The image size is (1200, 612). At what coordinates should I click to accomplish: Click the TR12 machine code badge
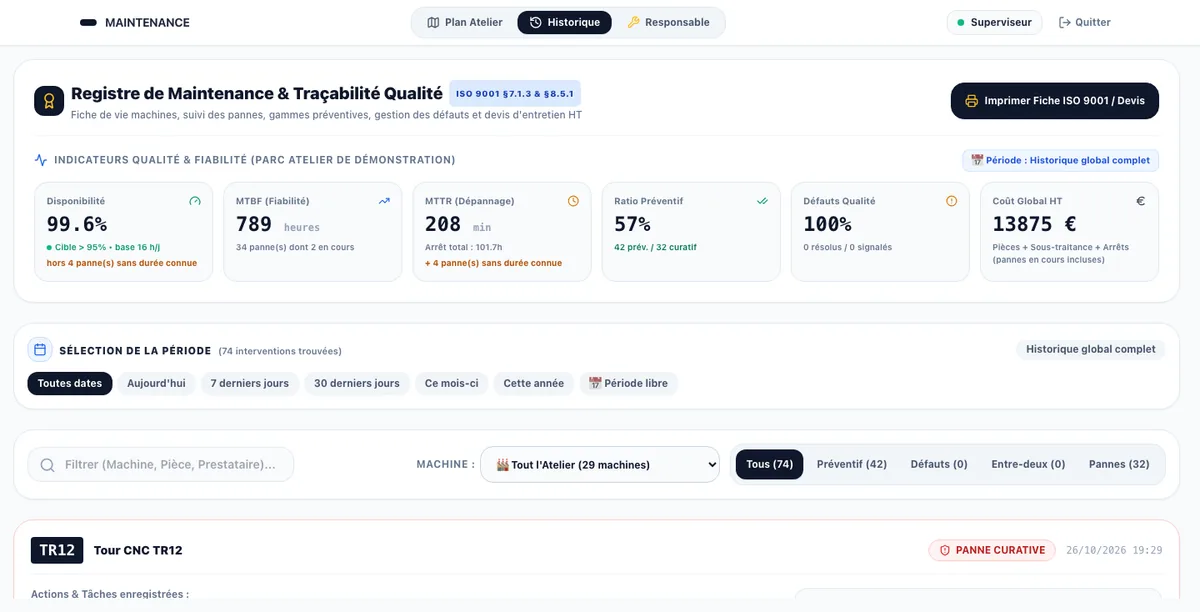(x=57, y=550)
